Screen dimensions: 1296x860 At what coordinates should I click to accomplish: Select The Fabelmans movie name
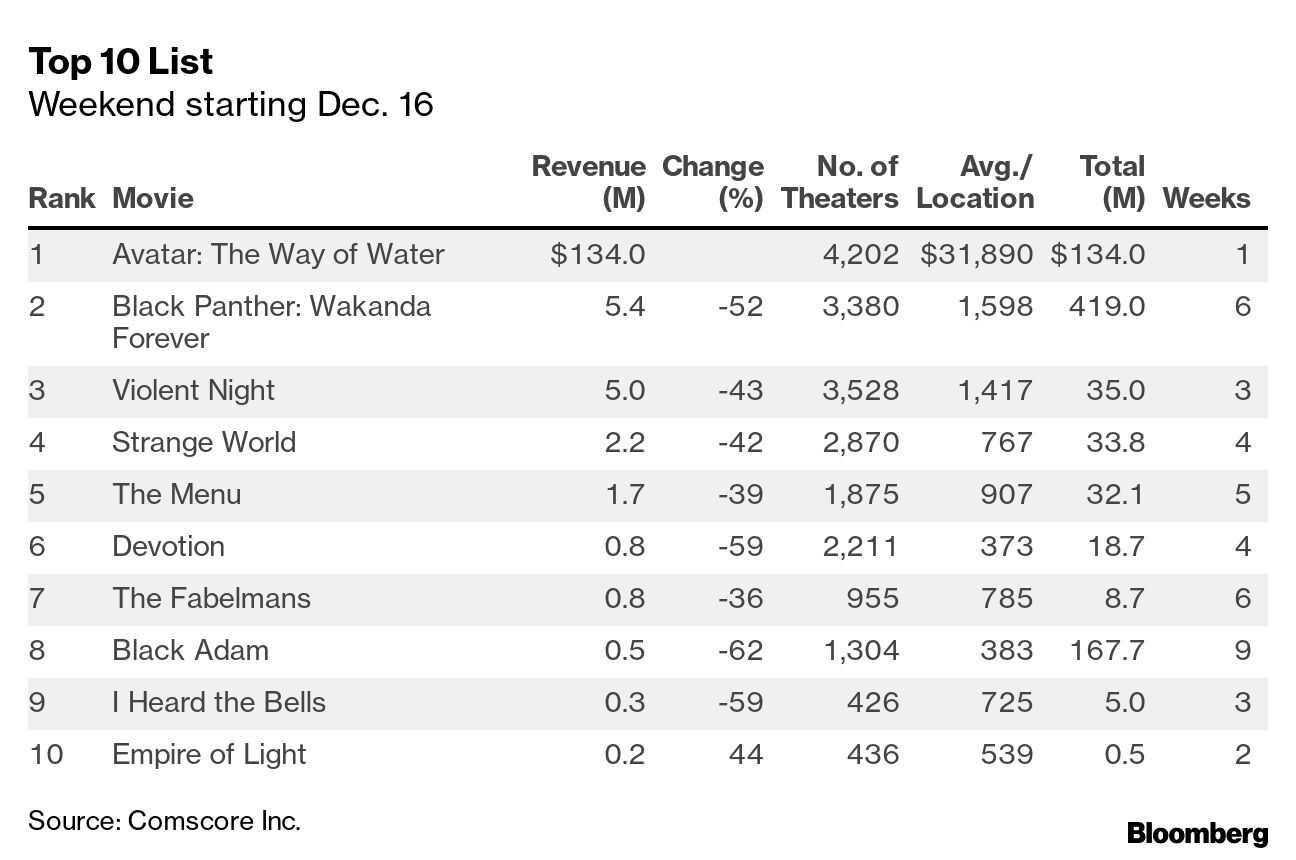coord(211,598)
